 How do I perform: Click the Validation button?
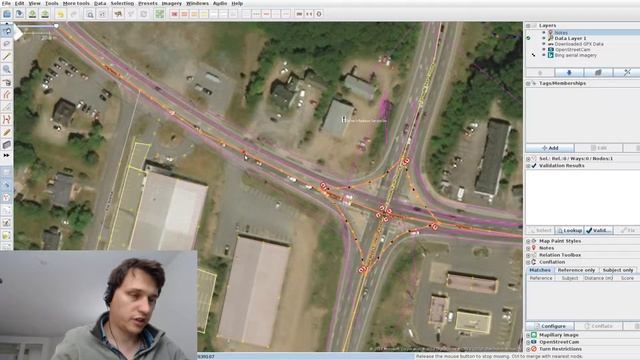[x=598, y=231]
